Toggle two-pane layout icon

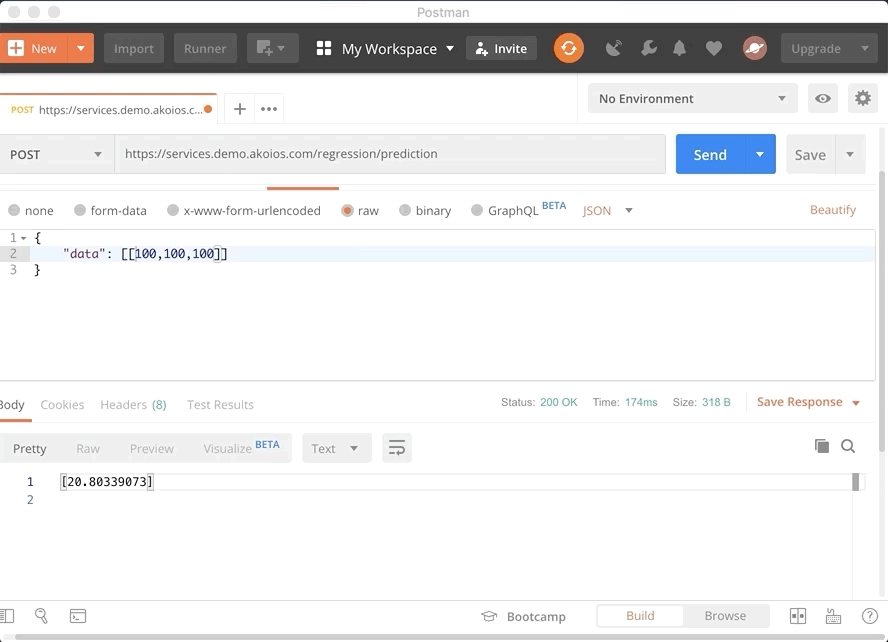[x=798, y=616]
